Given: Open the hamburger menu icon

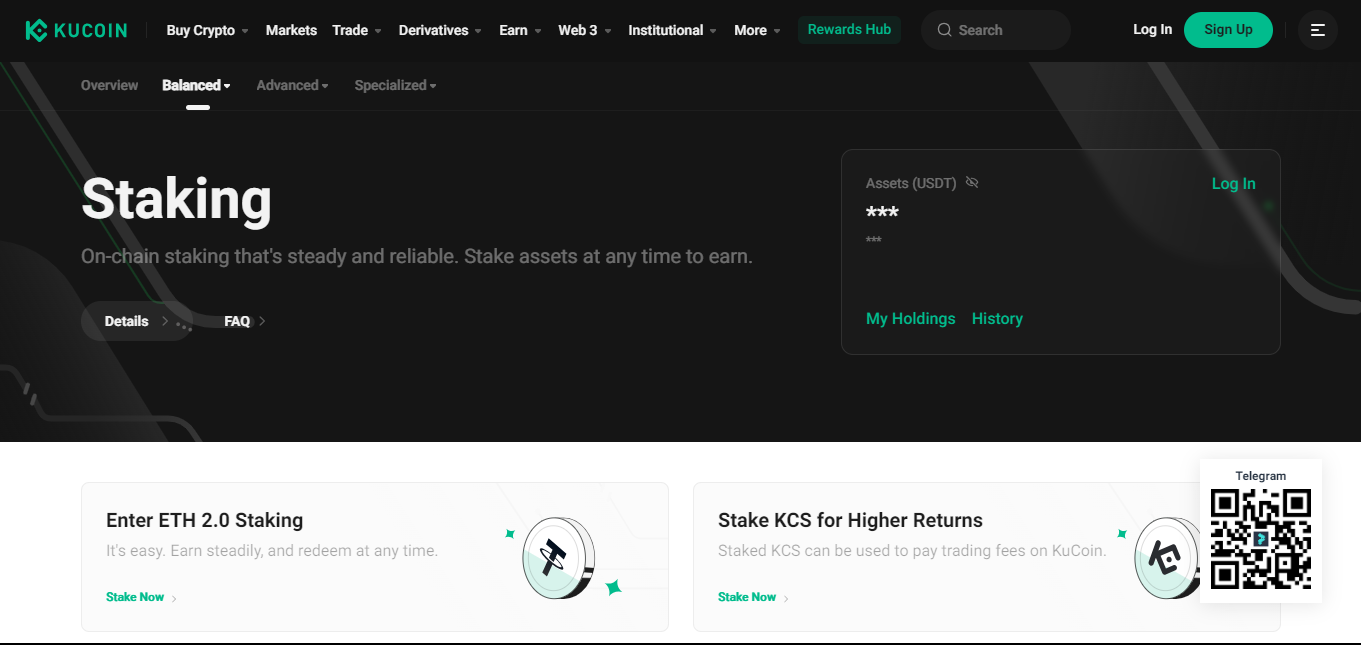Looking at the screenshot, I should point(1317,30).
